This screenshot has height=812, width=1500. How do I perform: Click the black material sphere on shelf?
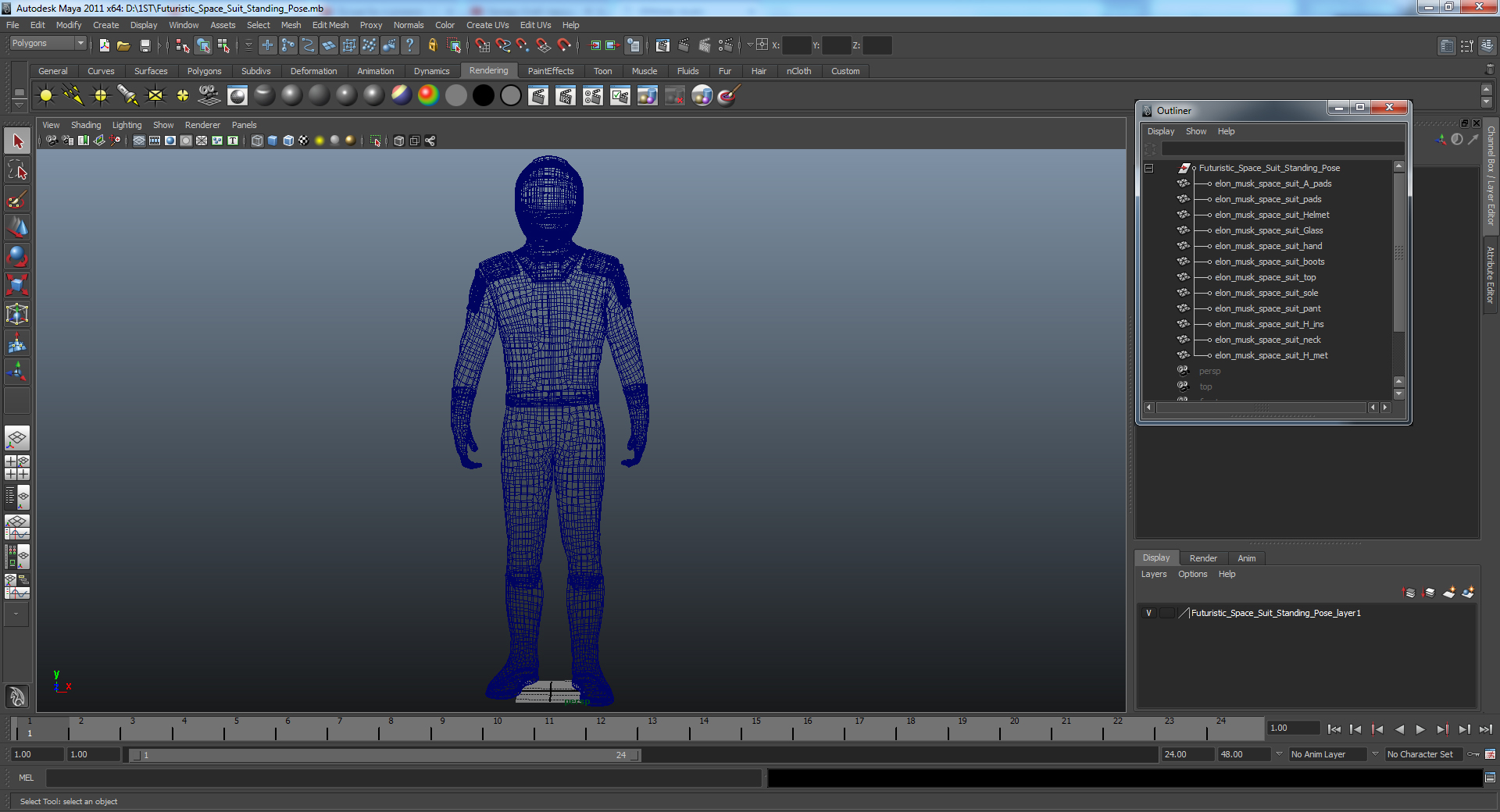tap(483, 96)
